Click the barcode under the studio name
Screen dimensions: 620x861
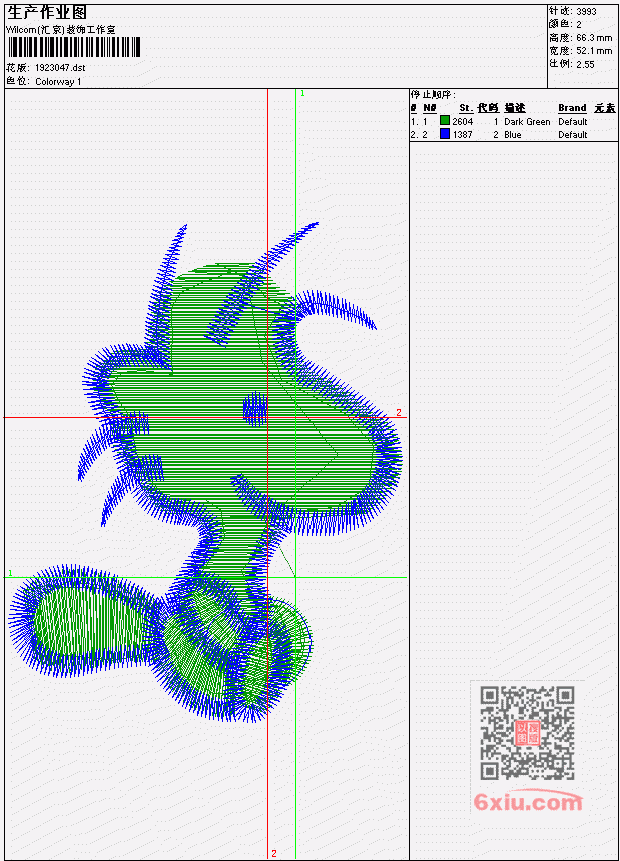tap(74, 47)
